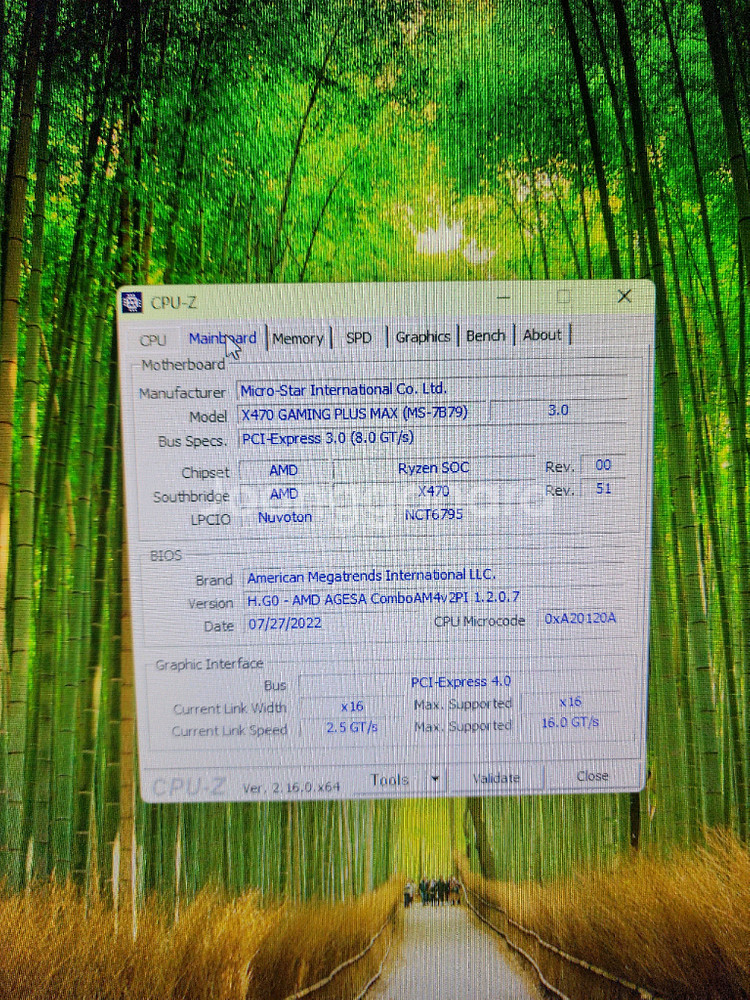Click the CPU Microcode 0xA20120A field
This screenshot has width=750, height=1000.
581,619
